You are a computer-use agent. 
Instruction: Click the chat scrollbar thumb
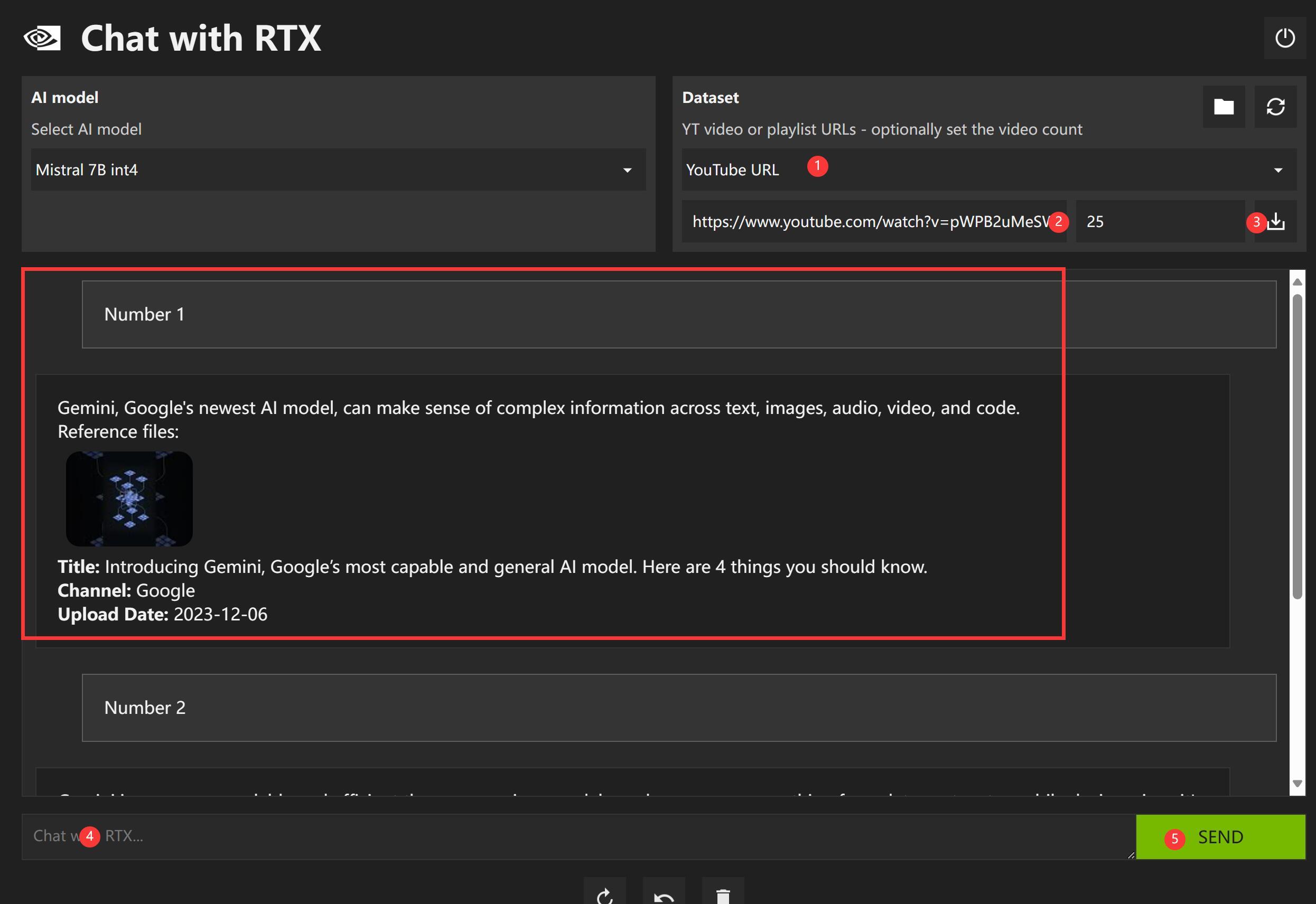click(x=1297, y=446)
